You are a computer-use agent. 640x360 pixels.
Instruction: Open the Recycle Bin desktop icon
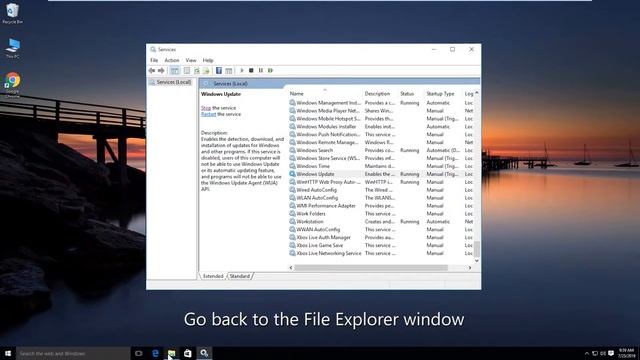click(x=12, y=13)
